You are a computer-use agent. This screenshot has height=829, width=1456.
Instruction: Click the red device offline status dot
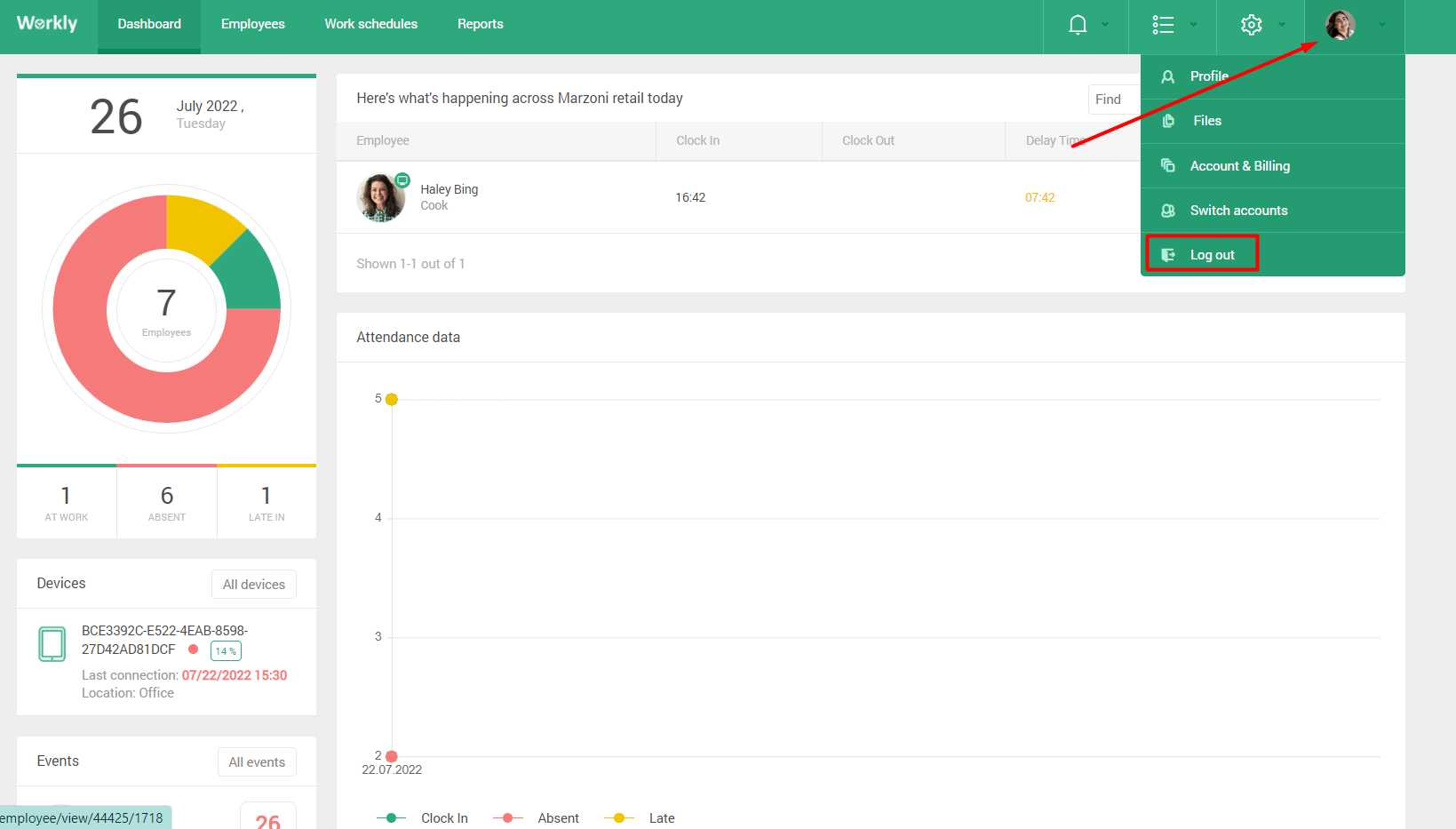193,650
